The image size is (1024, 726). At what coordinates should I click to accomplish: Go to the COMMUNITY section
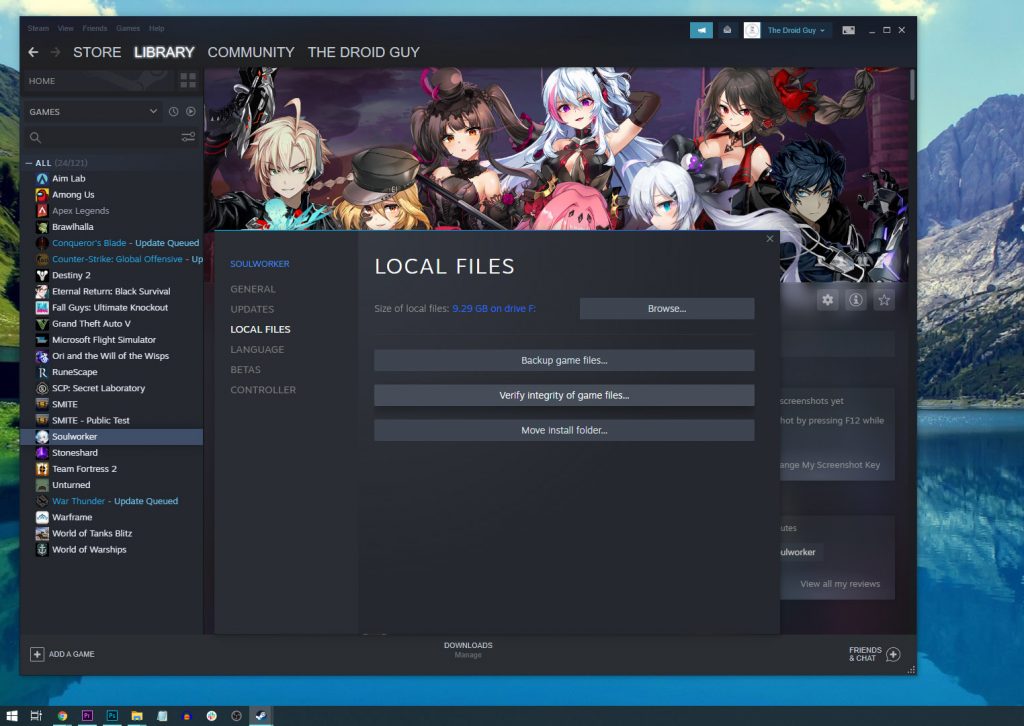251,52
